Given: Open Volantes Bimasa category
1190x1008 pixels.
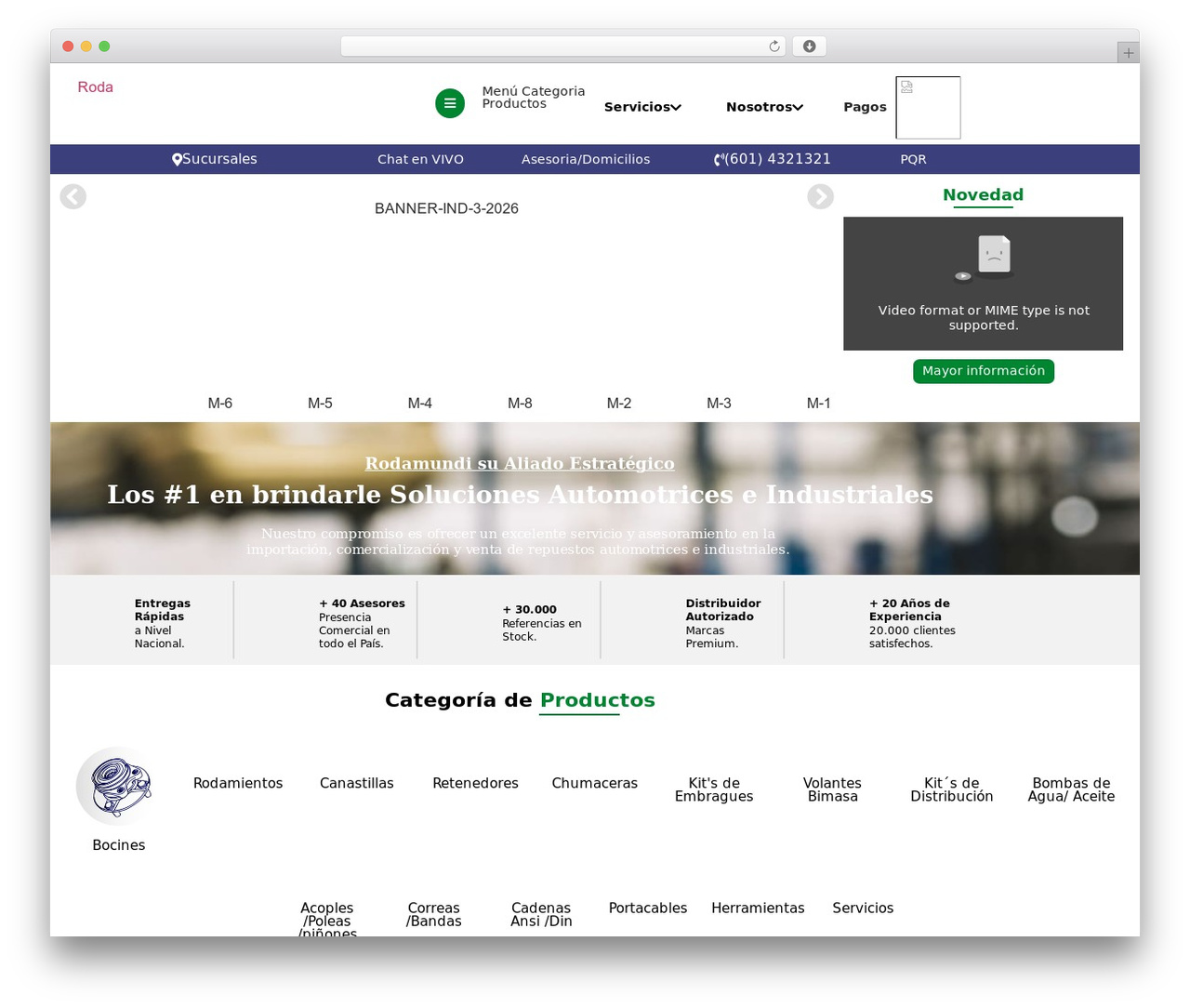Looking at the screenshot, I should 832,789.
